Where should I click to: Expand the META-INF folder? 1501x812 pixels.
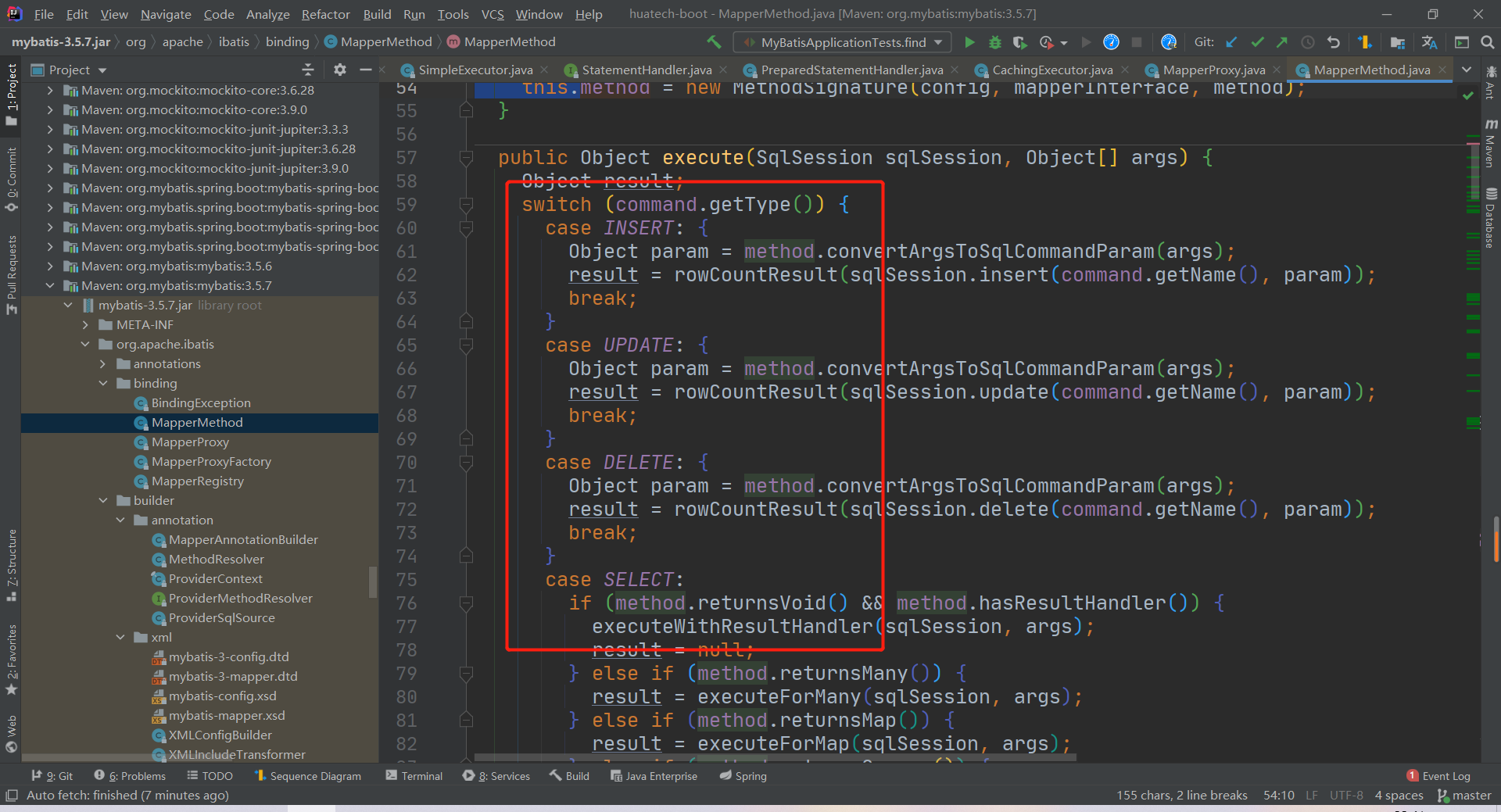coord(86,324)
